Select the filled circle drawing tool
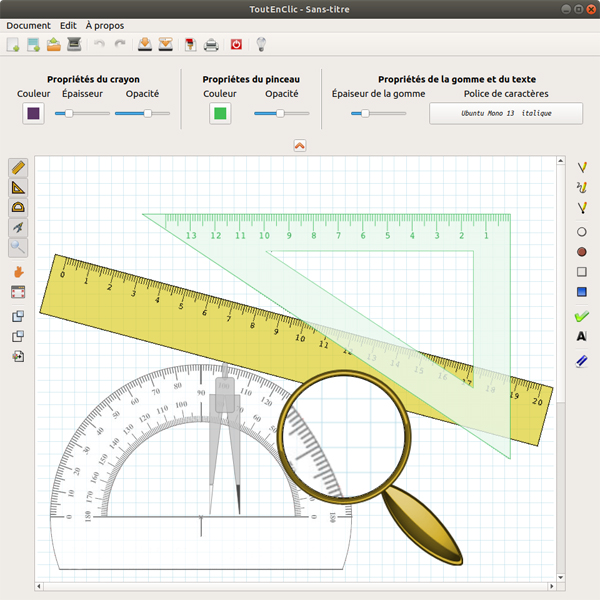 (x=582, y=252)
